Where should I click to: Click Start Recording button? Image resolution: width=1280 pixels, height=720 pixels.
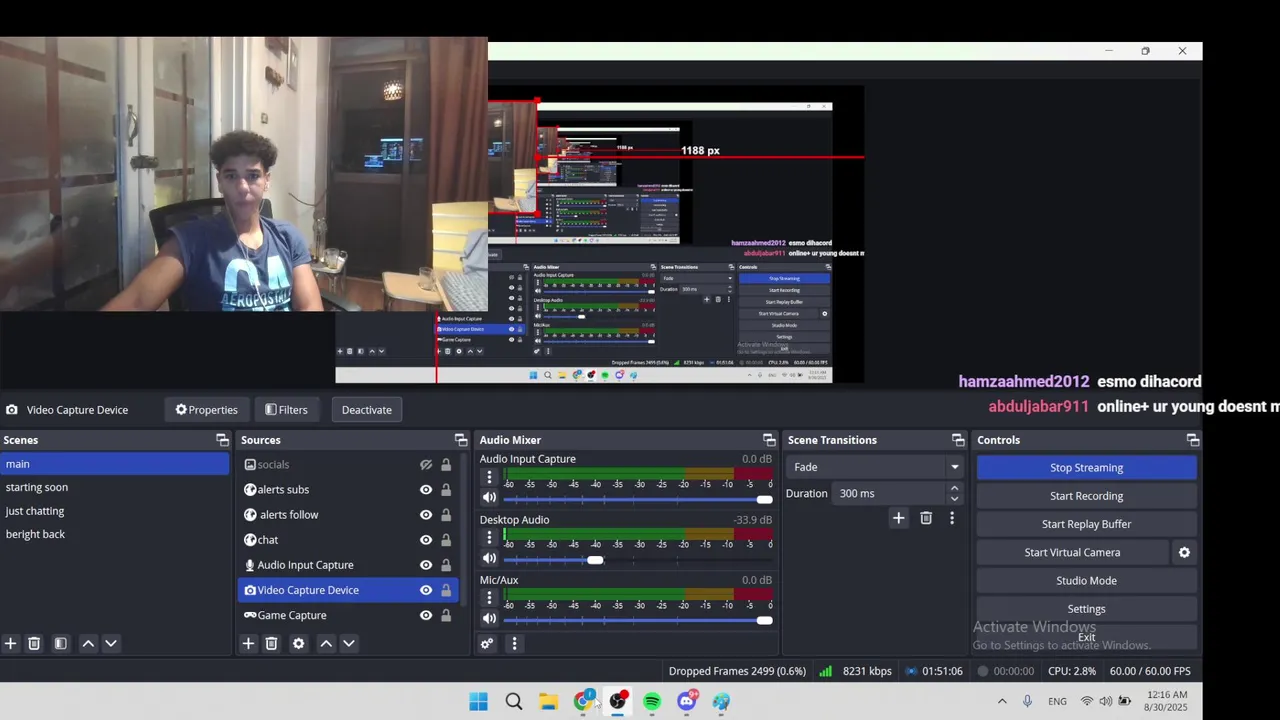[x=1086, y=496]
